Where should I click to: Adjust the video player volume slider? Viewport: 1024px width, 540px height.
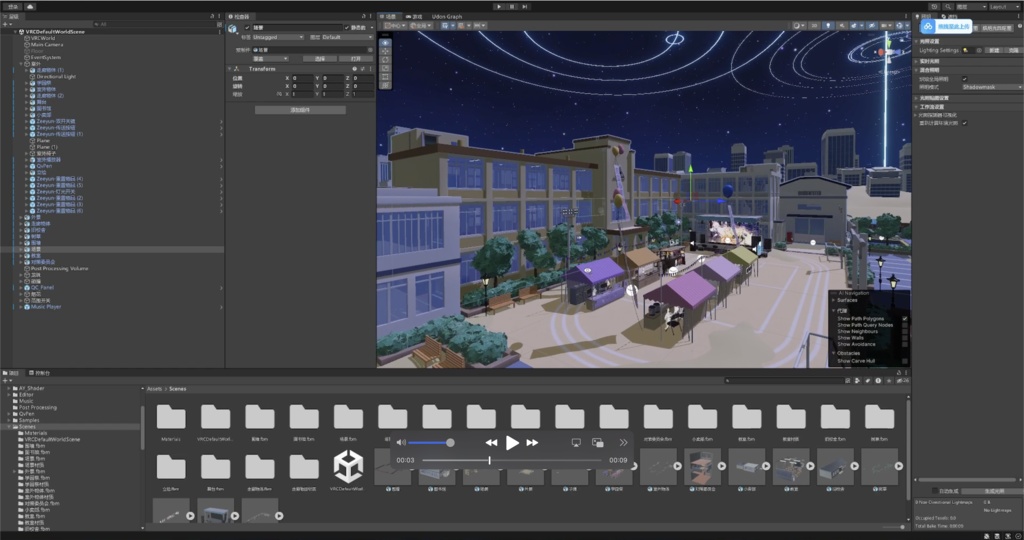[429, 443]
